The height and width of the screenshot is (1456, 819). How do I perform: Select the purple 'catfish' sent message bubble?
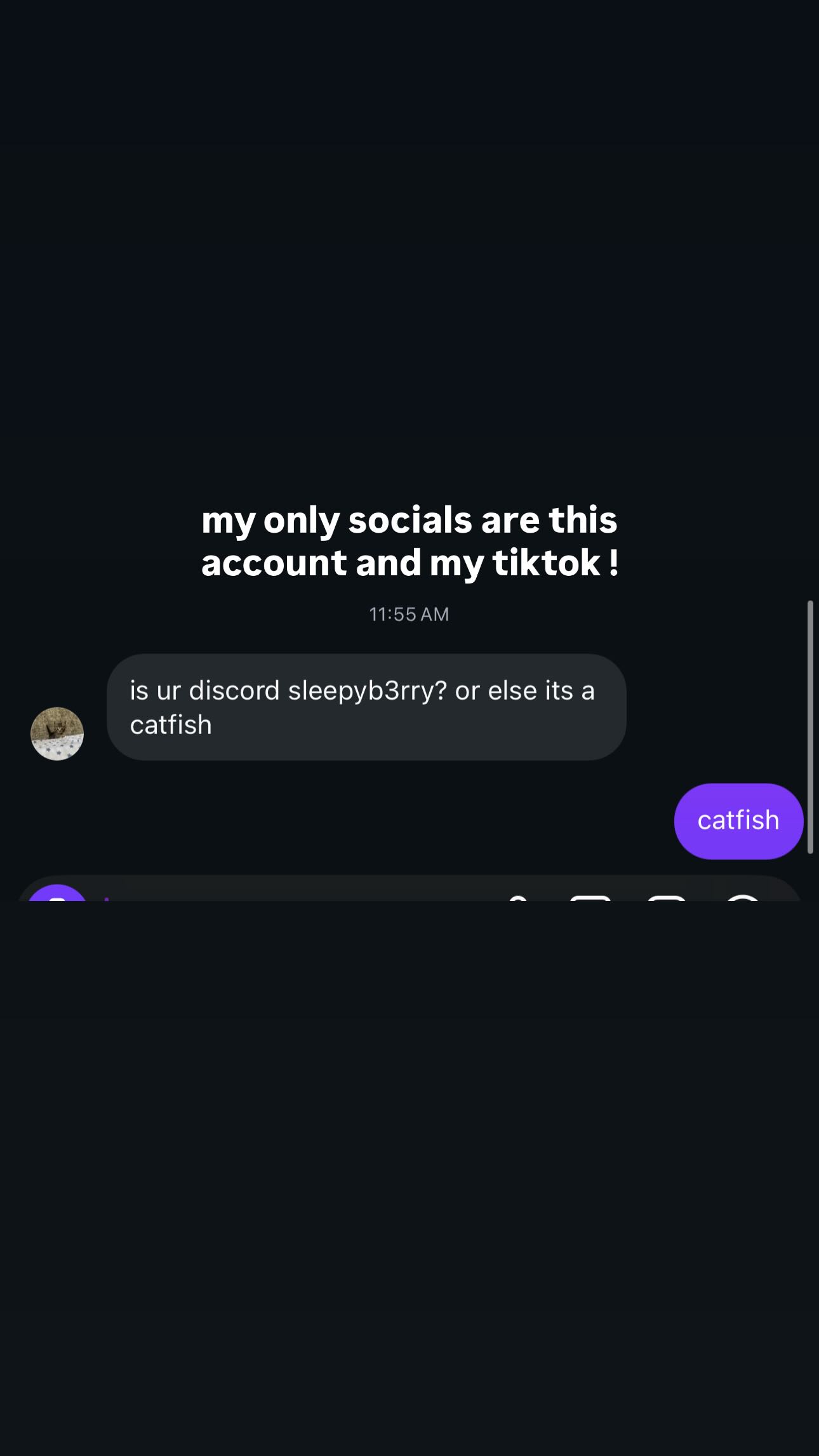click(738, 821)
